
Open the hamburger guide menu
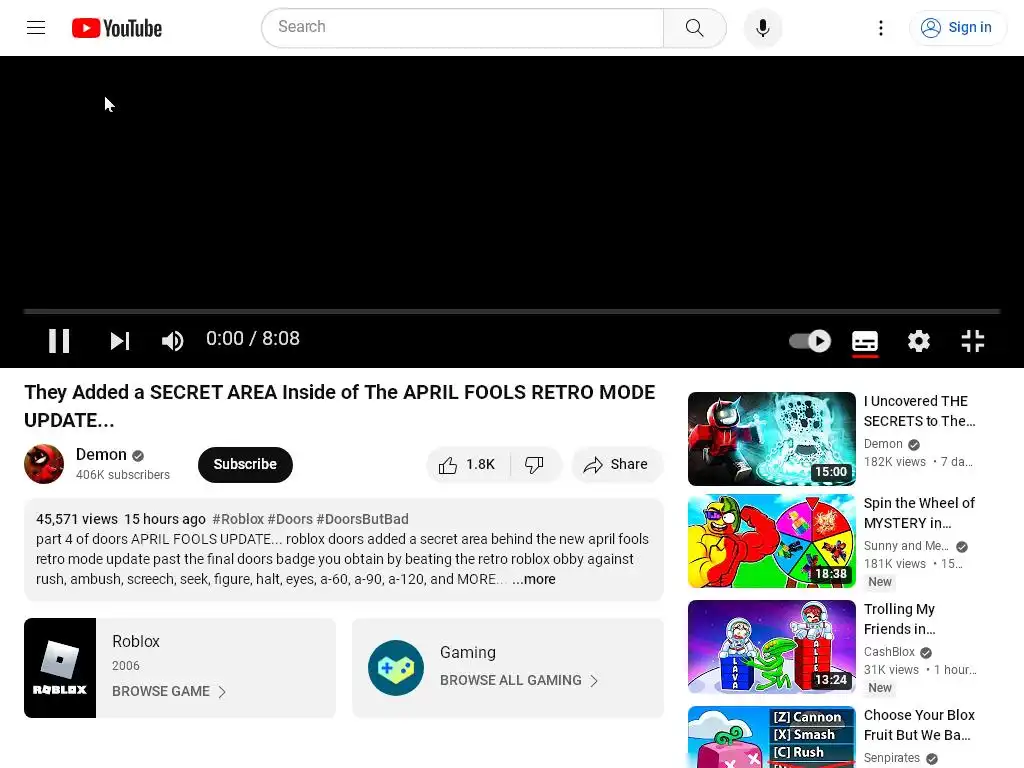36,27
